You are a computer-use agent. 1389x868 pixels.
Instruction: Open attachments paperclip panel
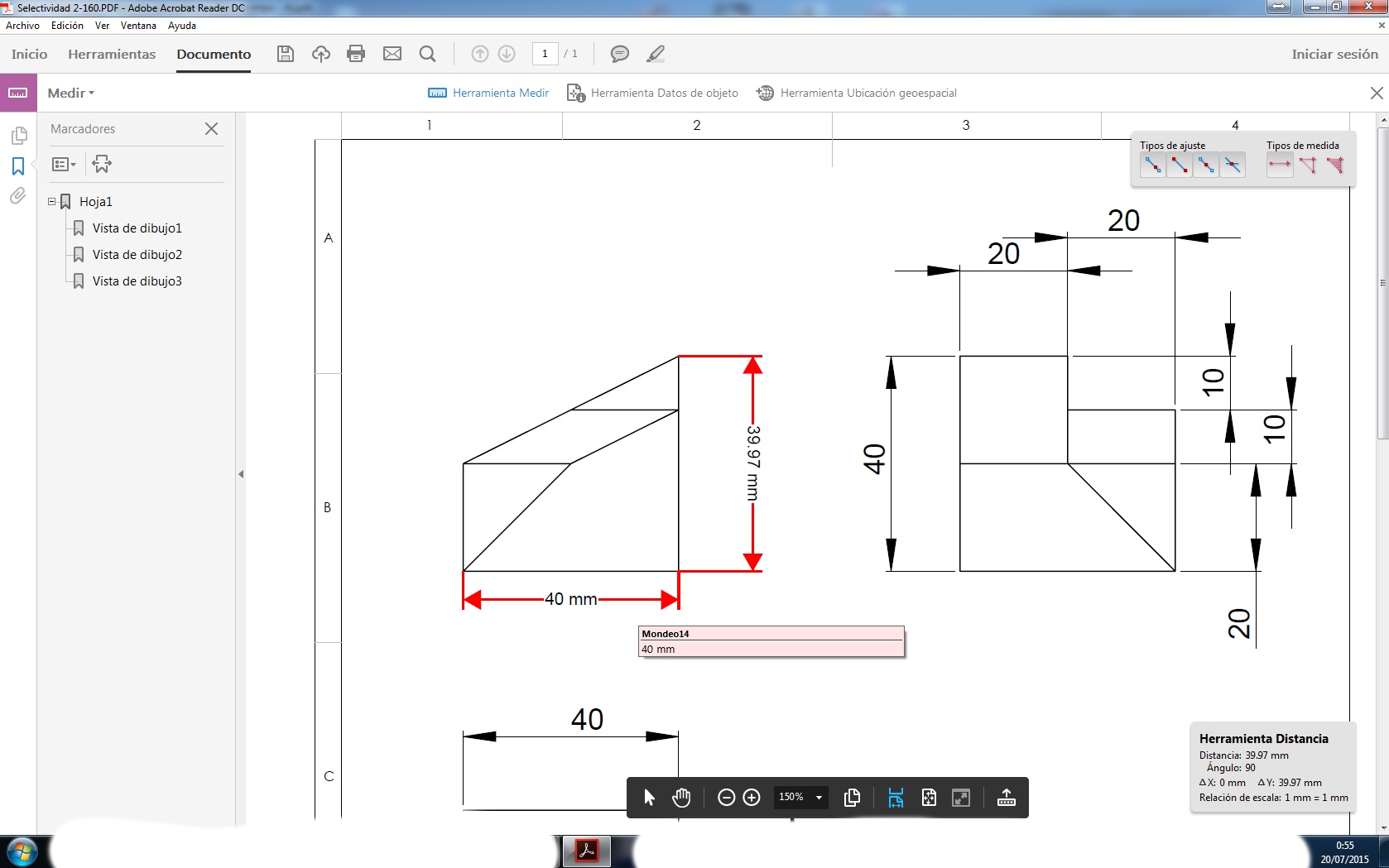pyautogui.click(x=18, y=196)
